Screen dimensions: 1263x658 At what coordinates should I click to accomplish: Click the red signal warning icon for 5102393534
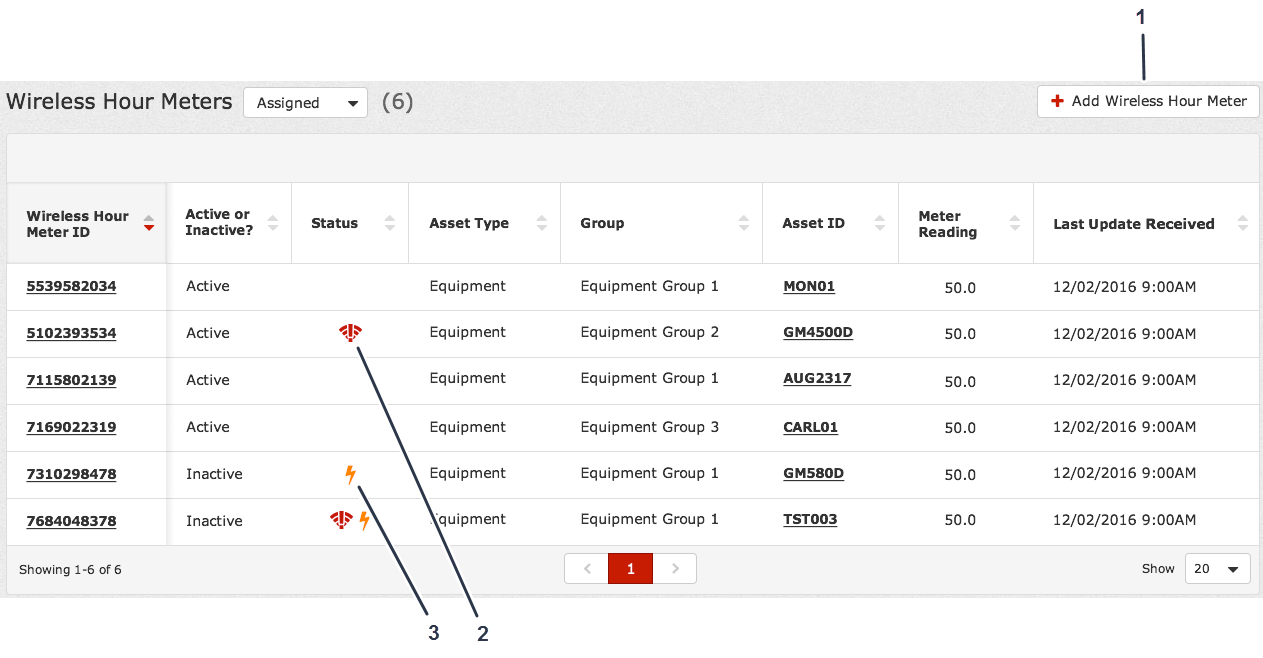click(350, 333)
